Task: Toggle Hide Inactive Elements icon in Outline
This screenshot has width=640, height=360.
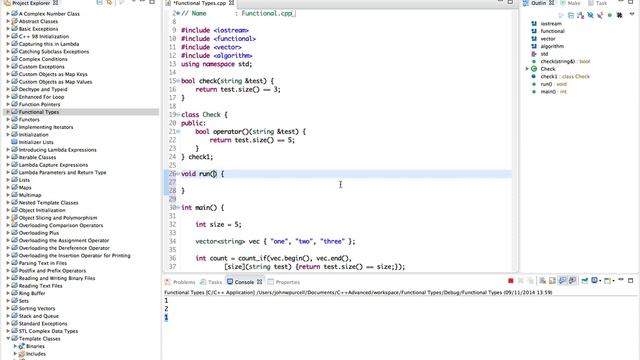Action: [620, 15]
